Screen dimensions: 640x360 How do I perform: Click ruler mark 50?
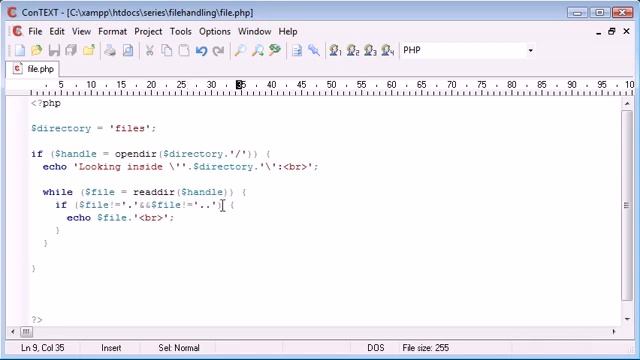[x=331, y=84]
